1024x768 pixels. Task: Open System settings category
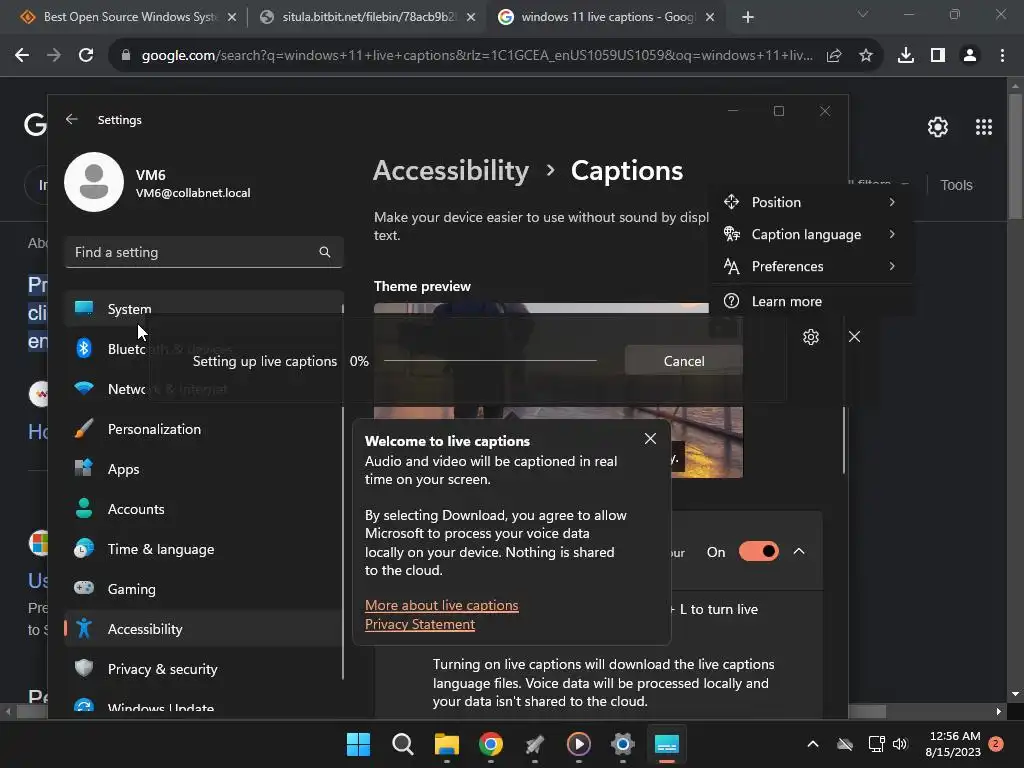click(x=204, y=308)
